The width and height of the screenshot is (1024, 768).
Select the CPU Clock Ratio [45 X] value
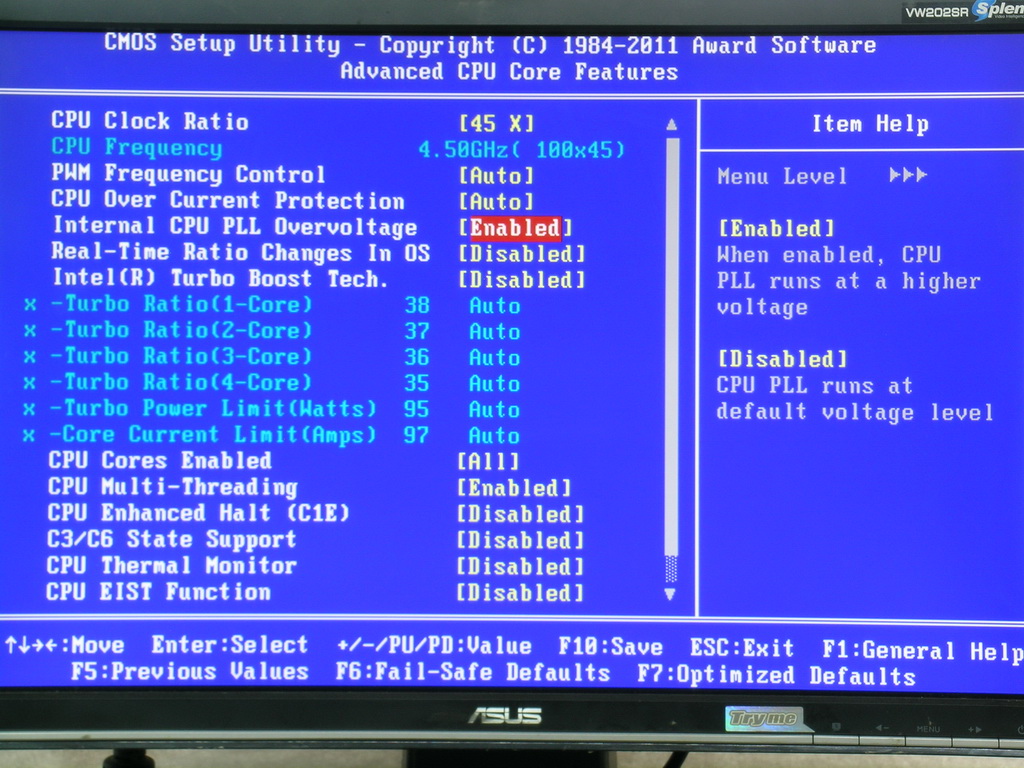click(496, 123)
